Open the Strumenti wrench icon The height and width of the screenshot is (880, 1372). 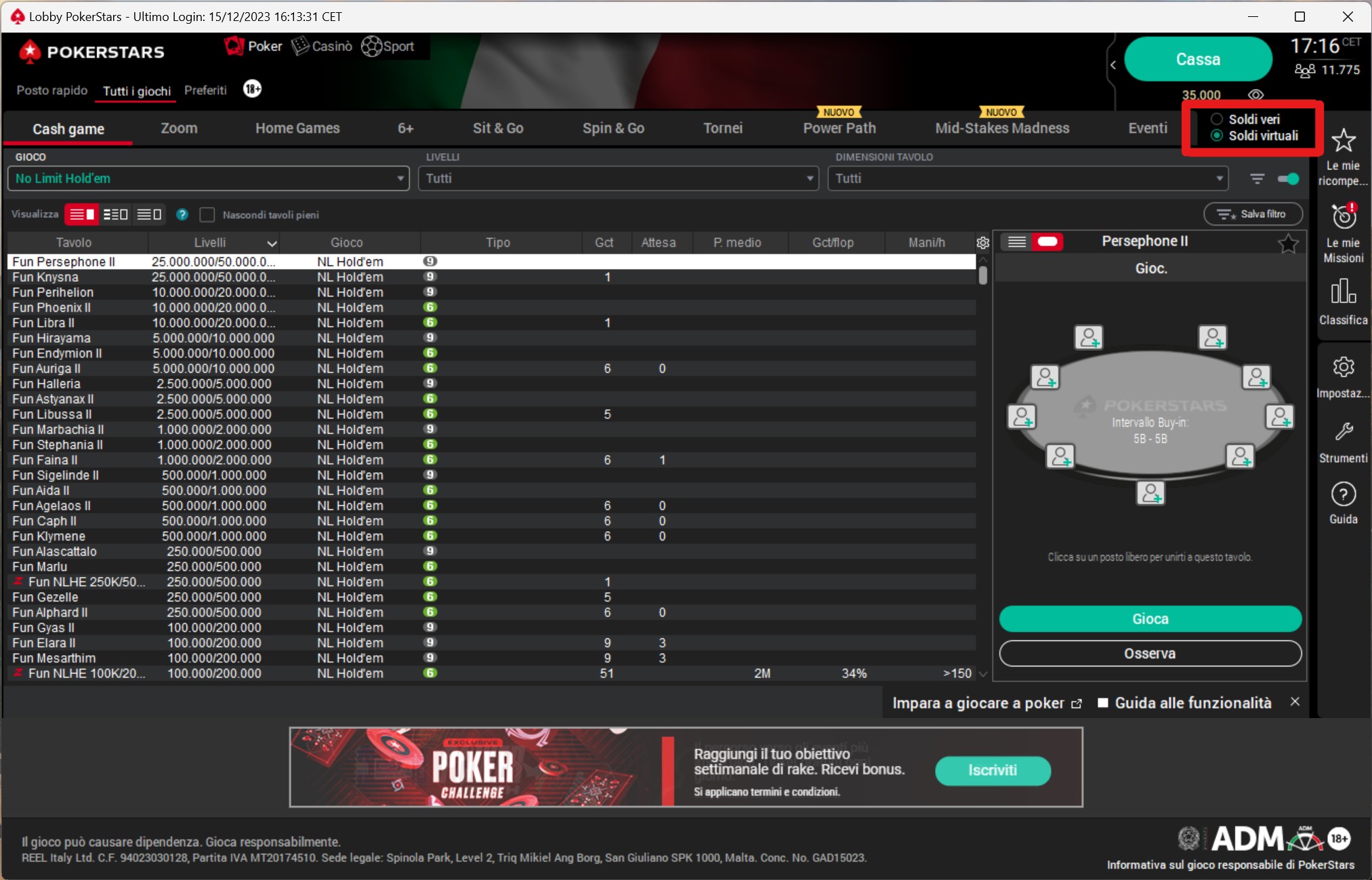tap(1343, 432)
